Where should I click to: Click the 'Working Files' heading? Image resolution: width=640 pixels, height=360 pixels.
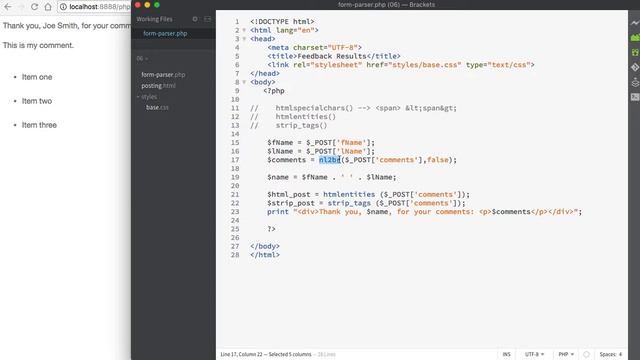pyautogui.click(x=154, y=19)
